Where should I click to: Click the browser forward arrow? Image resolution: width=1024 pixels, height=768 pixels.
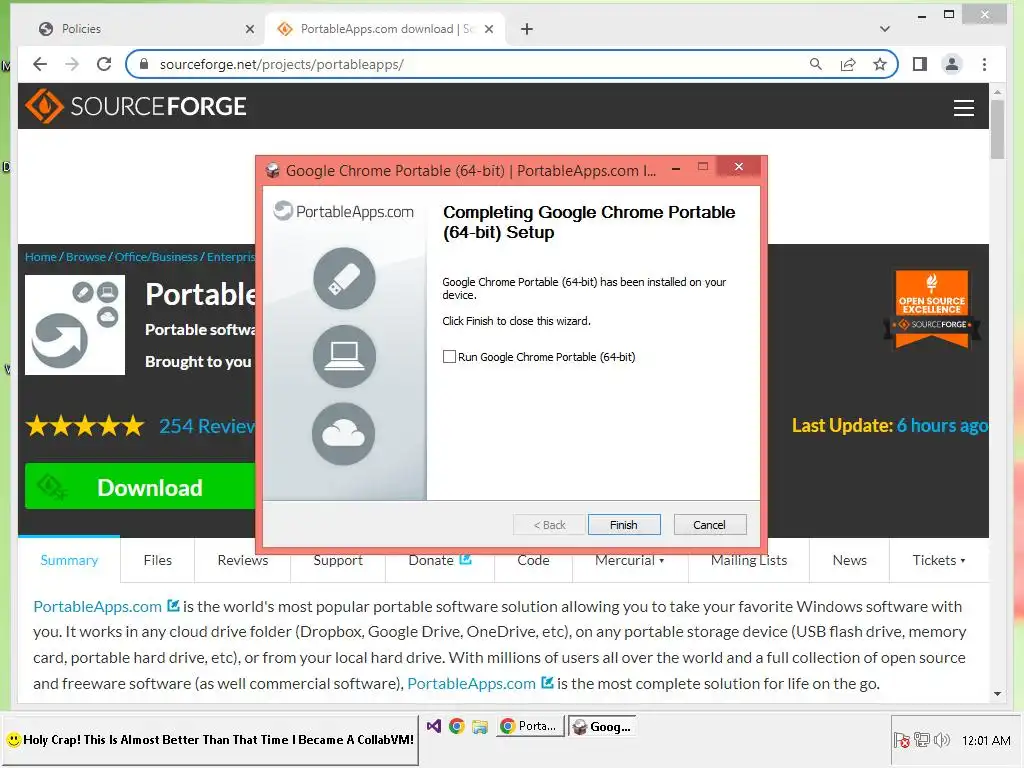(72, 64)
